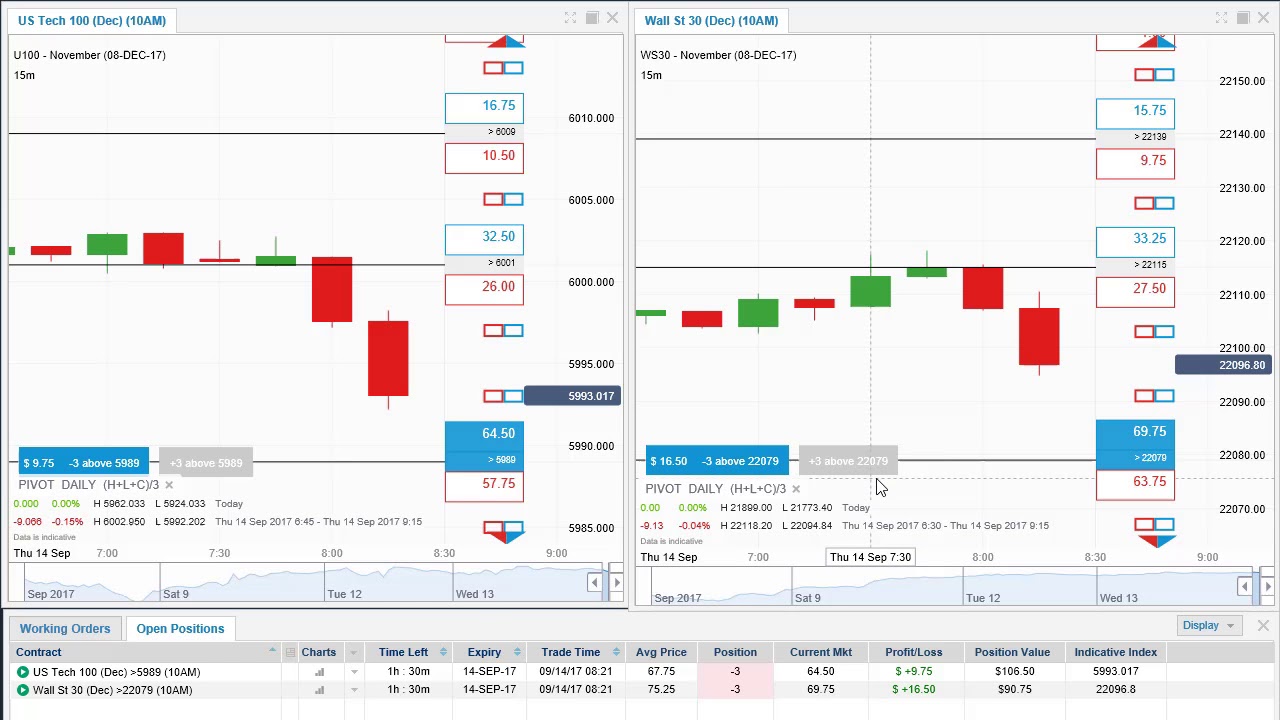Image resolution: width=1280 pixels, height=720 pixels.
Task: Select the '$ 16.50 -3 above 22079' position label
Action: click(x=716, y=461)
